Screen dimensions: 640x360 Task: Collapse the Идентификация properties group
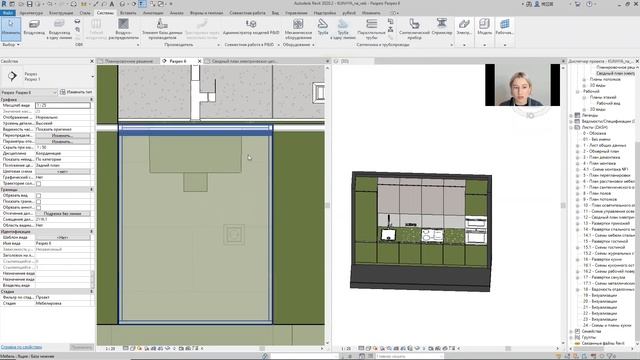click(91, 231)
